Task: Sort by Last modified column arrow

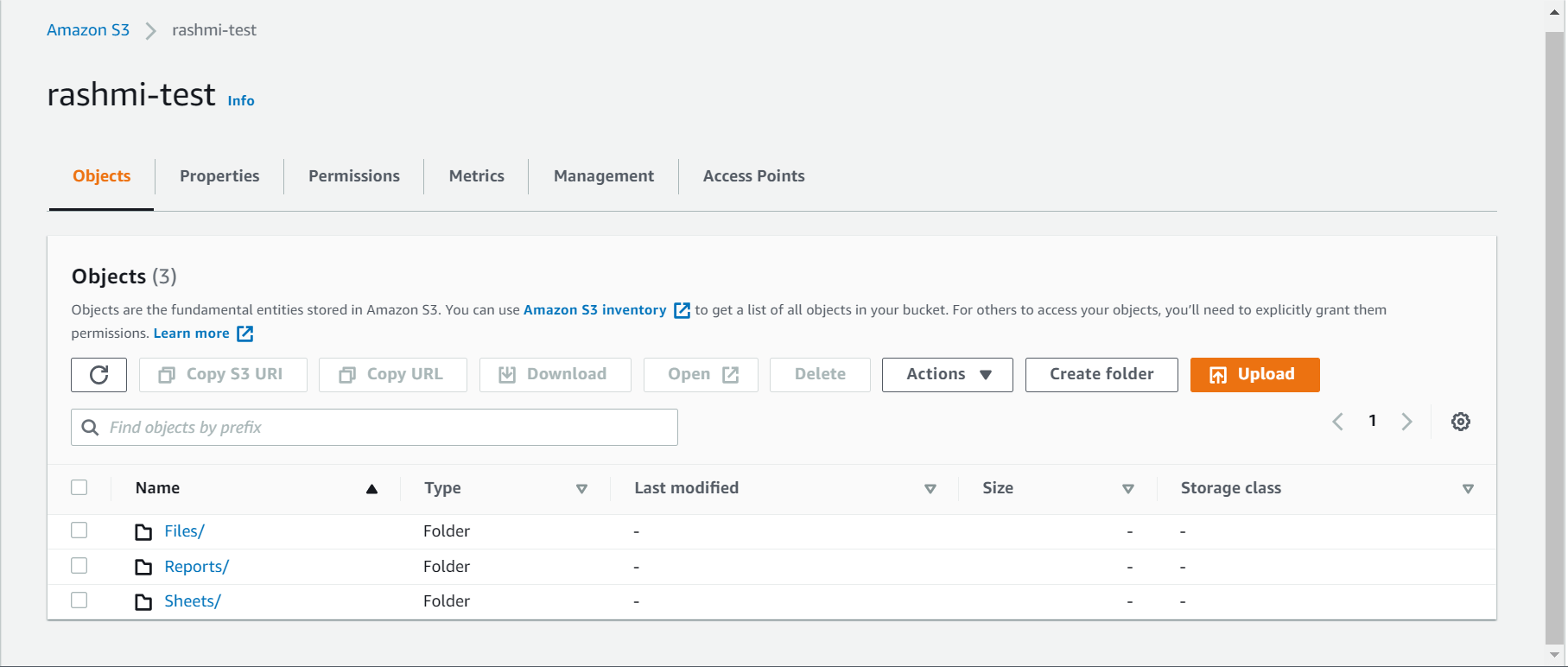Action: [x=930, y=489]
